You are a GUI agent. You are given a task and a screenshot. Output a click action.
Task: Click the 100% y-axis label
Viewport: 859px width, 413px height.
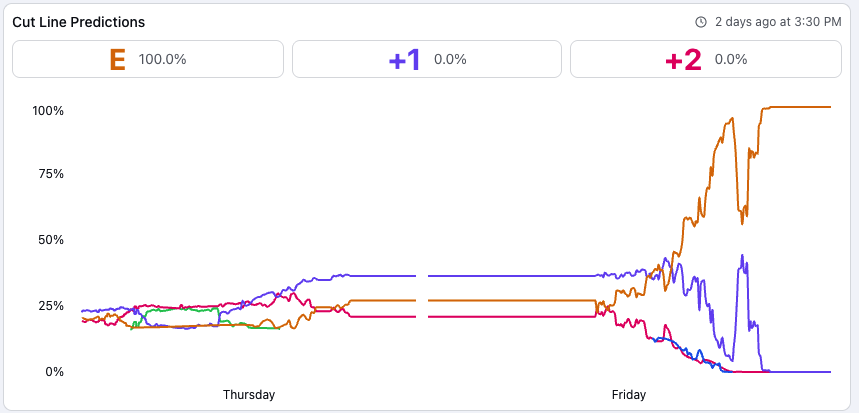(x=48, y=110)
